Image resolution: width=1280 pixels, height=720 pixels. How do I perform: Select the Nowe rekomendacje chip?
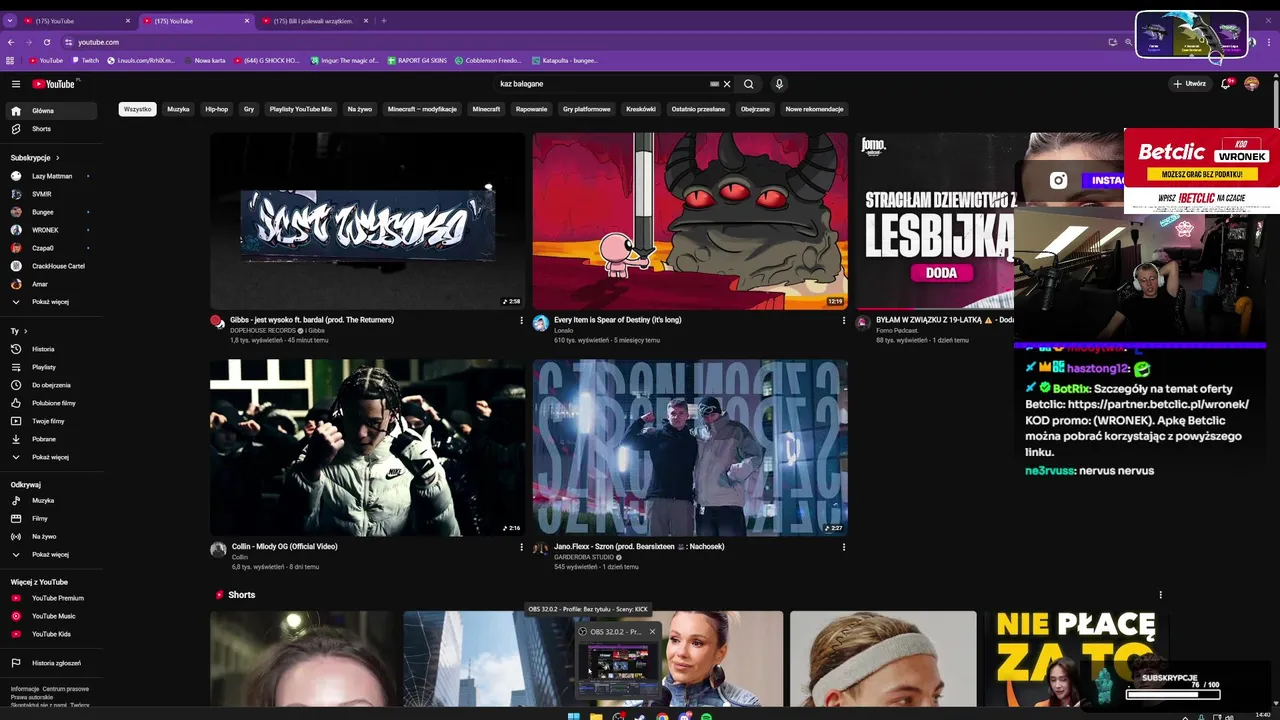[814, 109]
